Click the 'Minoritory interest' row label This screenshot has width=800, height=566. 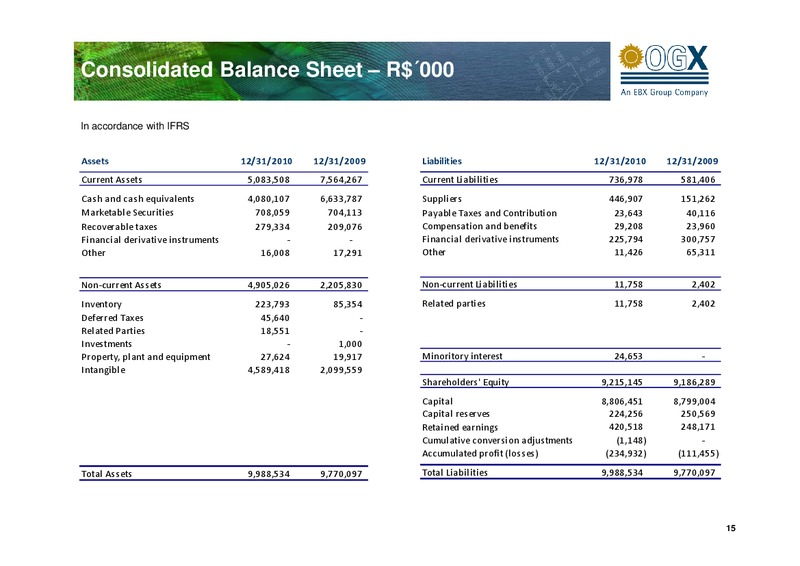coord(462,356)
